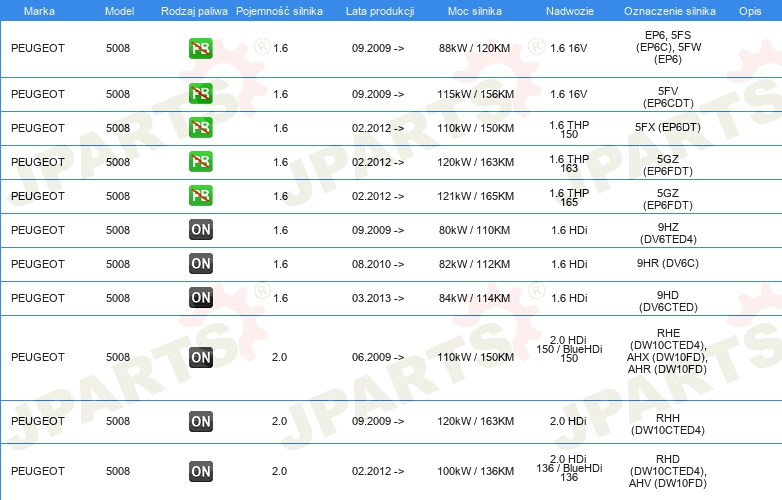This screenshot has height=500, width=782.
Task: Click the RHE (DW10CTED4), AHX, AHR engine code
Action: (668, 351)
